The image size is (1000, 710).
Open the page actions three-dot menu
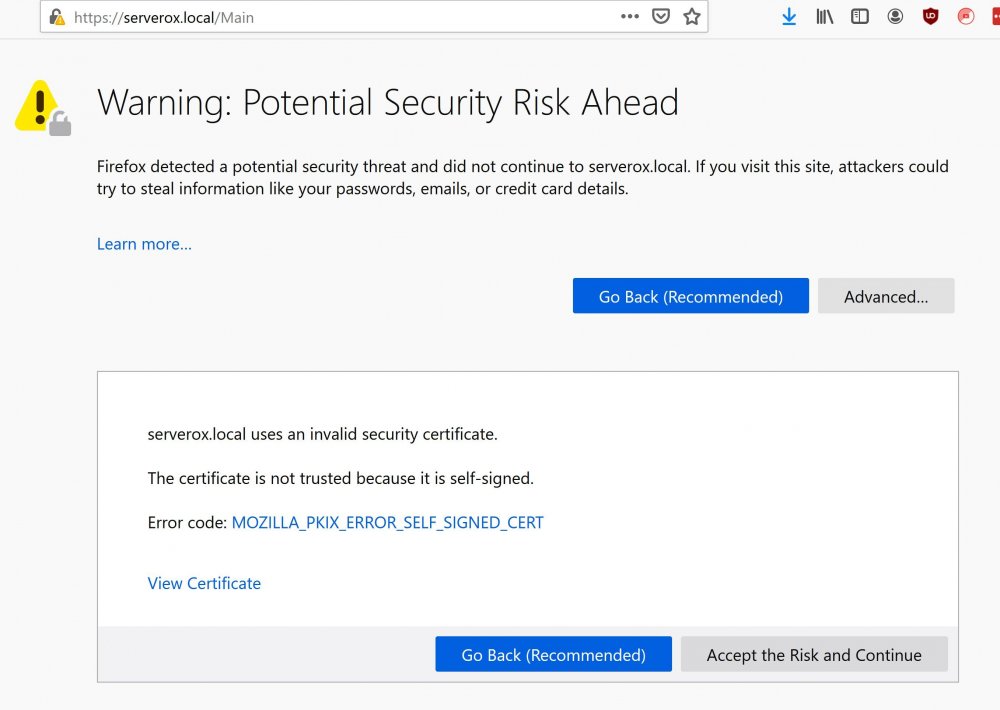pyautogui.click(x=629, y=17)
